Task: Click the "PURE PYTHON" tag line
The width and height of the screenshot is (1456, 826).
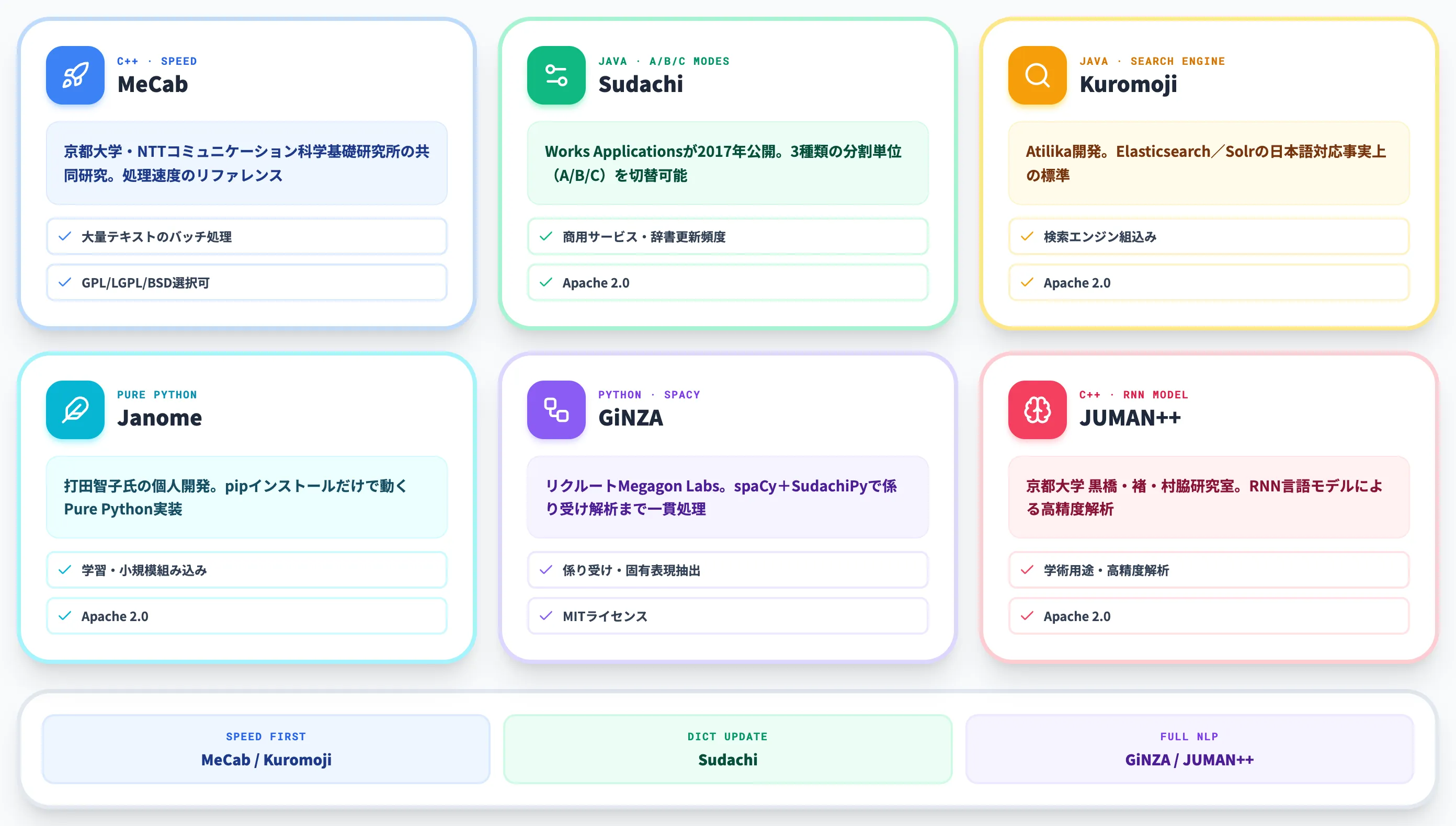Action: (157, 395)
